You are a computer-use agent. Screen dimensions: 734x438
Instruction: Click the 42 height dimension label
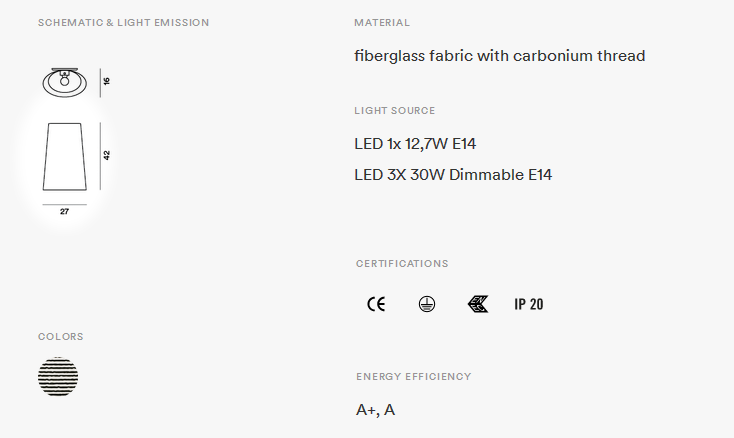[x=107, y=155]
